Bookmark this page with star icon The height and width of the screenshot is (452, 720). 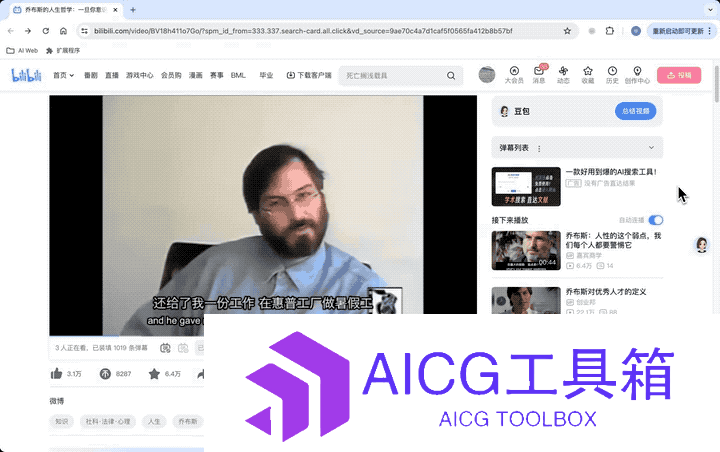[x=567, y=31]
